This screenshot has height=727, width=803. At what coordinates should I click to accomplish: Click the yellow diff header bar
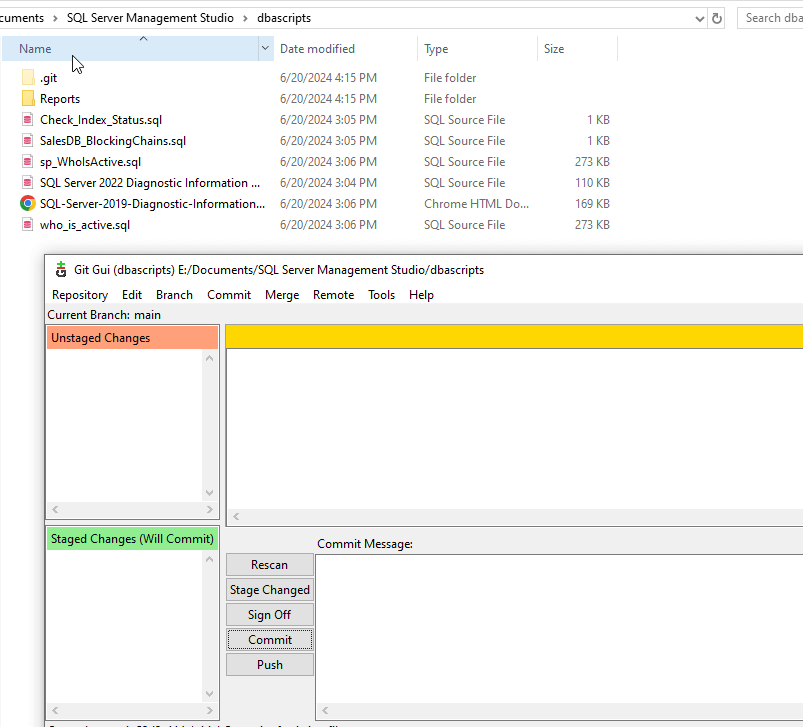coord(514,337)
